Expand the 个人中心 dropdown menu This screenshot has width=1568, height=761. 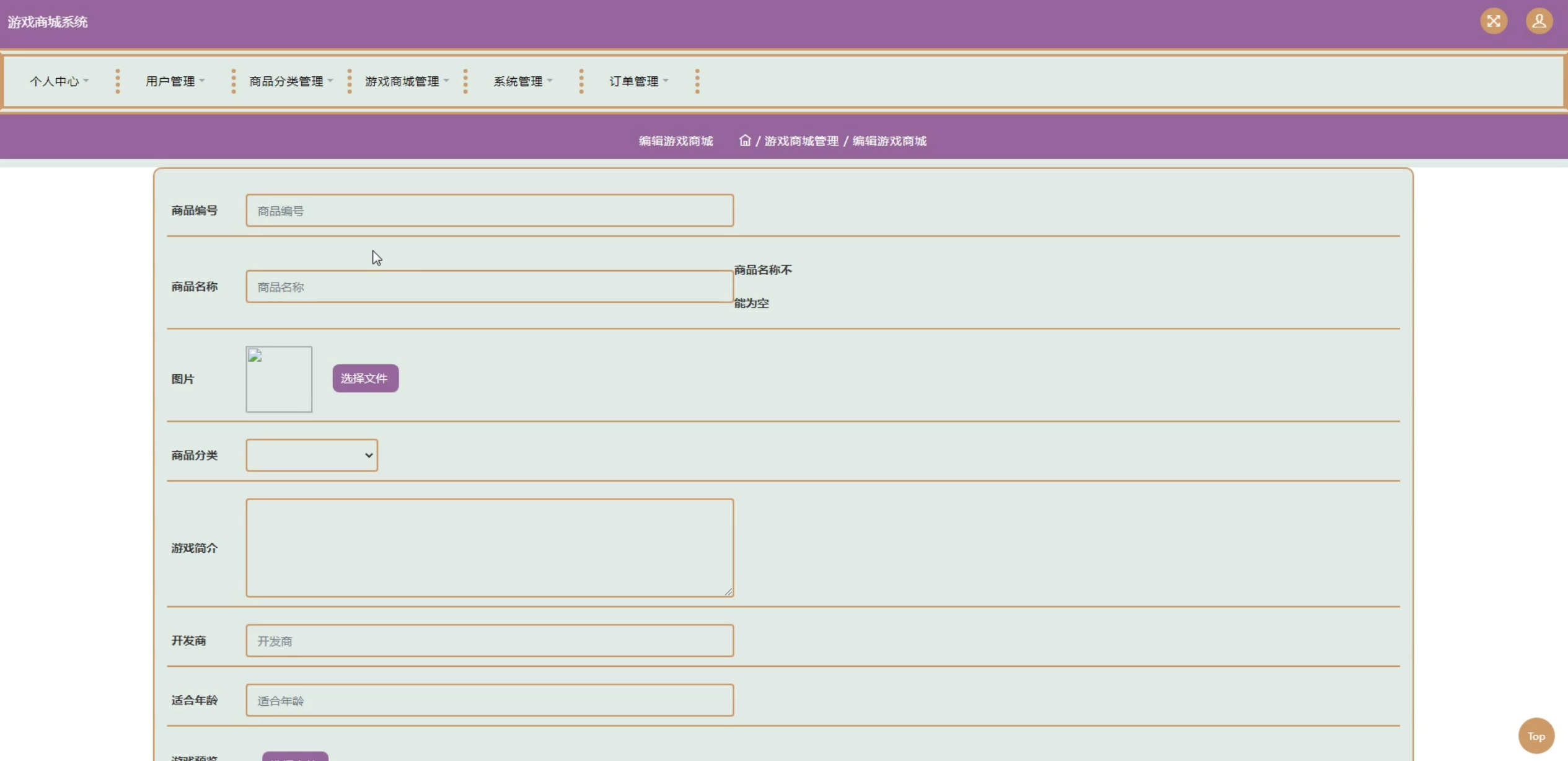pos(59,81)
